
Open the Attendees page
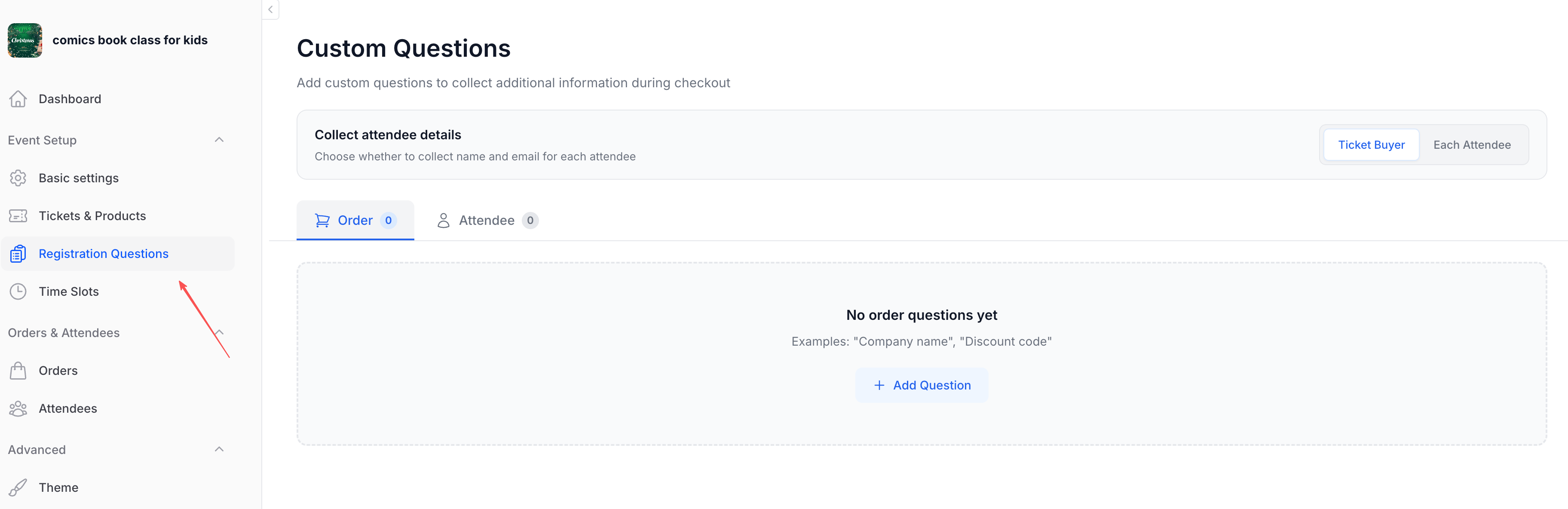[x=67, y=408]
